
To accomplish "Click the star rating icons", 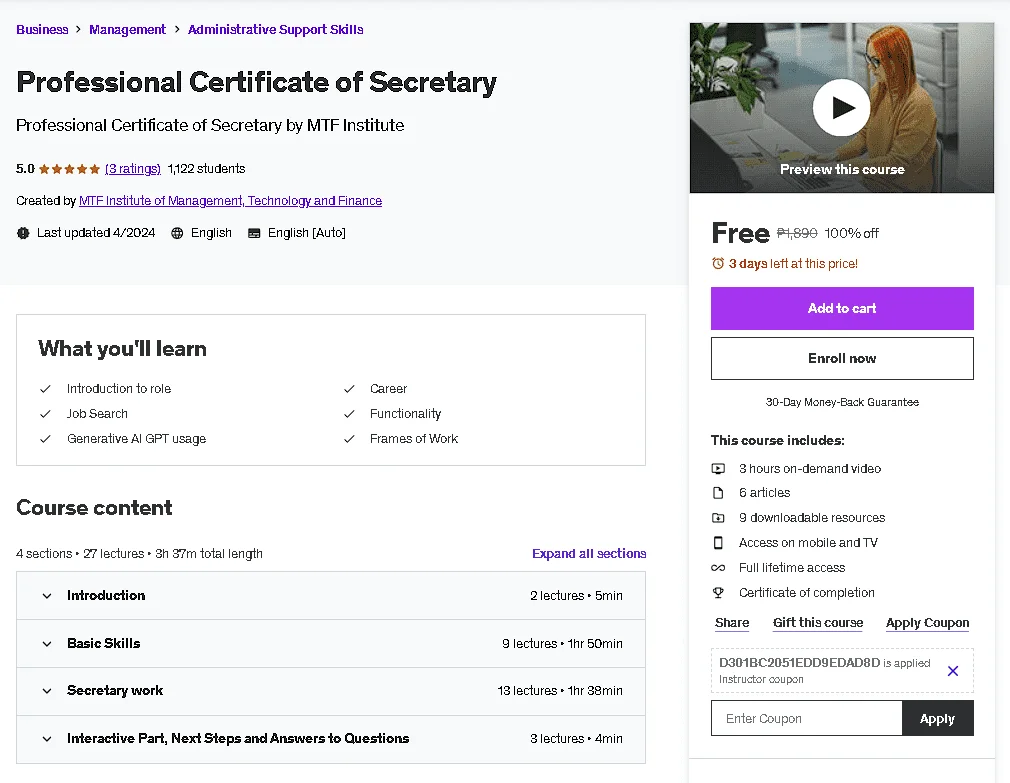I will 70,169.
